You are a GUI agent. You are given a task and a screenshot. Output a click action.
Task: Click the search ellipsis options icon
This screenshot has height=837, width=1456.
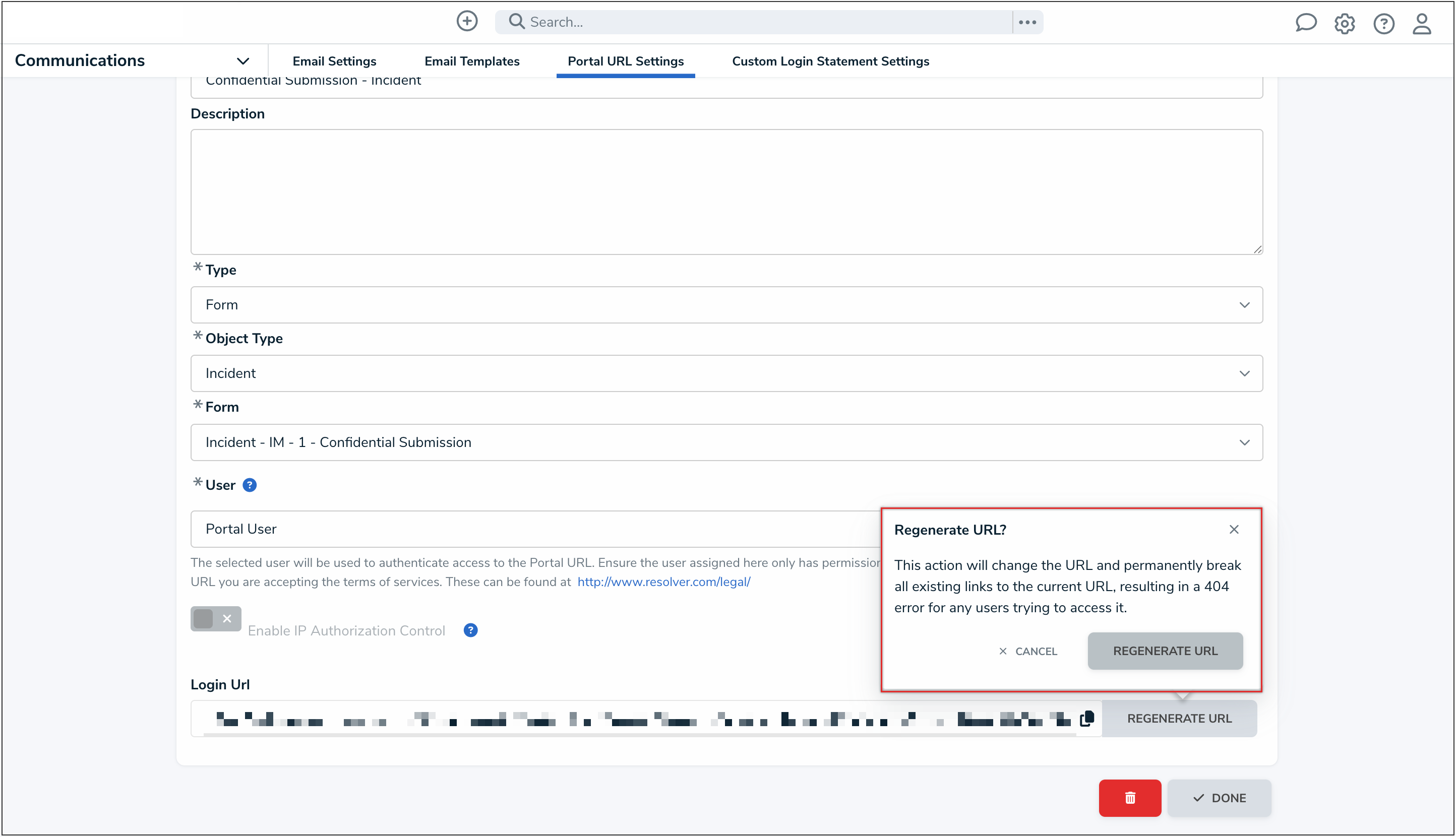tap(1027, 22)
